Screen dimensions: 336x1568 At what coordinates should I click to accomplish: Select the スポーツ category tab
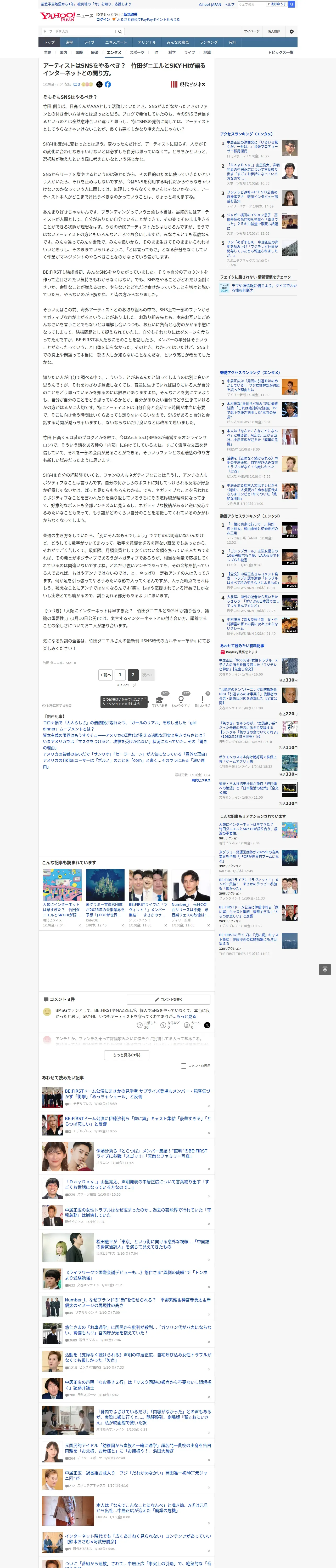pos(137,52)
